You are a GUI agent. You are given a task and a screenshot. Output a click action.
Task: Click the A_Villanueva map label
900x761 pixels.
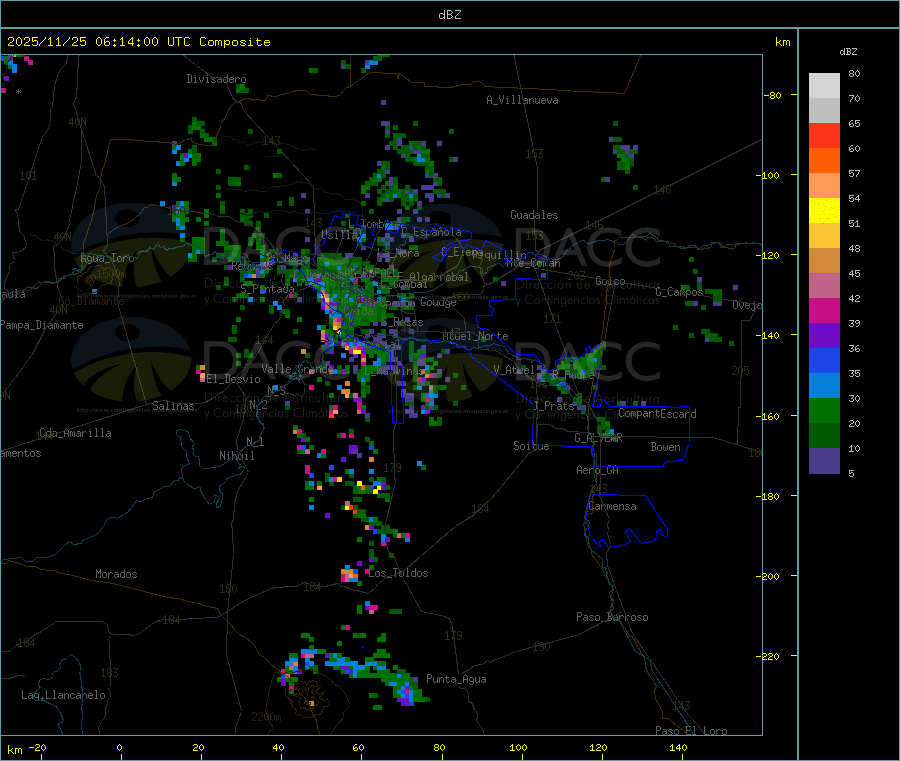pos(522,100)
